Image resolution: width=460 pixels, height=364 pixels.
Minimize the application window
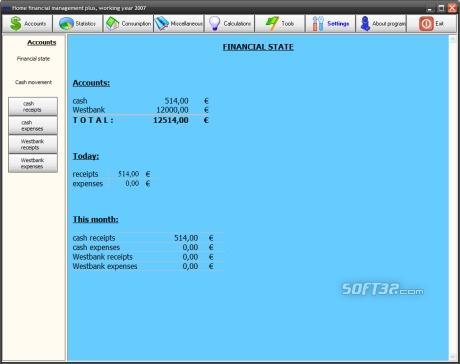(x=430, y=8)
